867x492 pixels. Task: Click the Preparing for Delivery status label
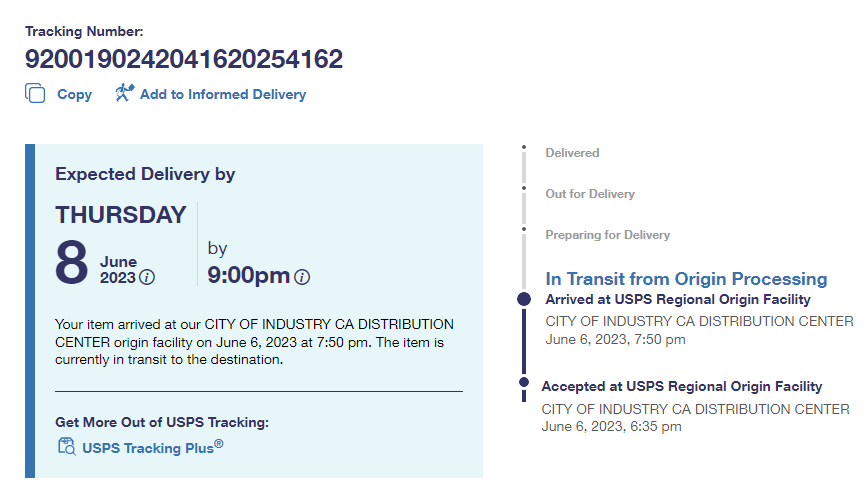(607, 235)
